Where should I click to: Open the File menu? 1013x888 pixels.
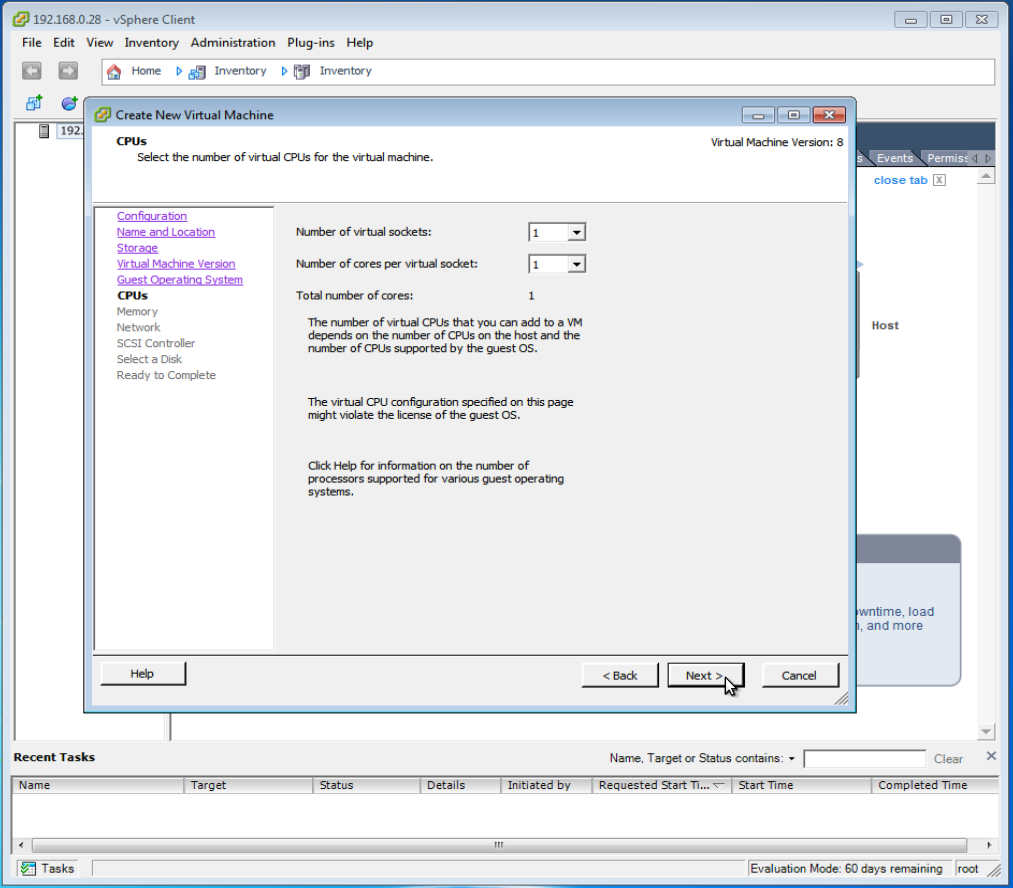(x=32, y=43)
